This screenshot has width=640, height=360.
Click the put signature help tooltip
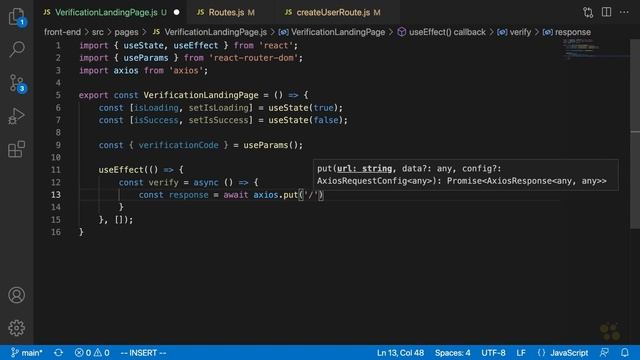coord(466,175)
